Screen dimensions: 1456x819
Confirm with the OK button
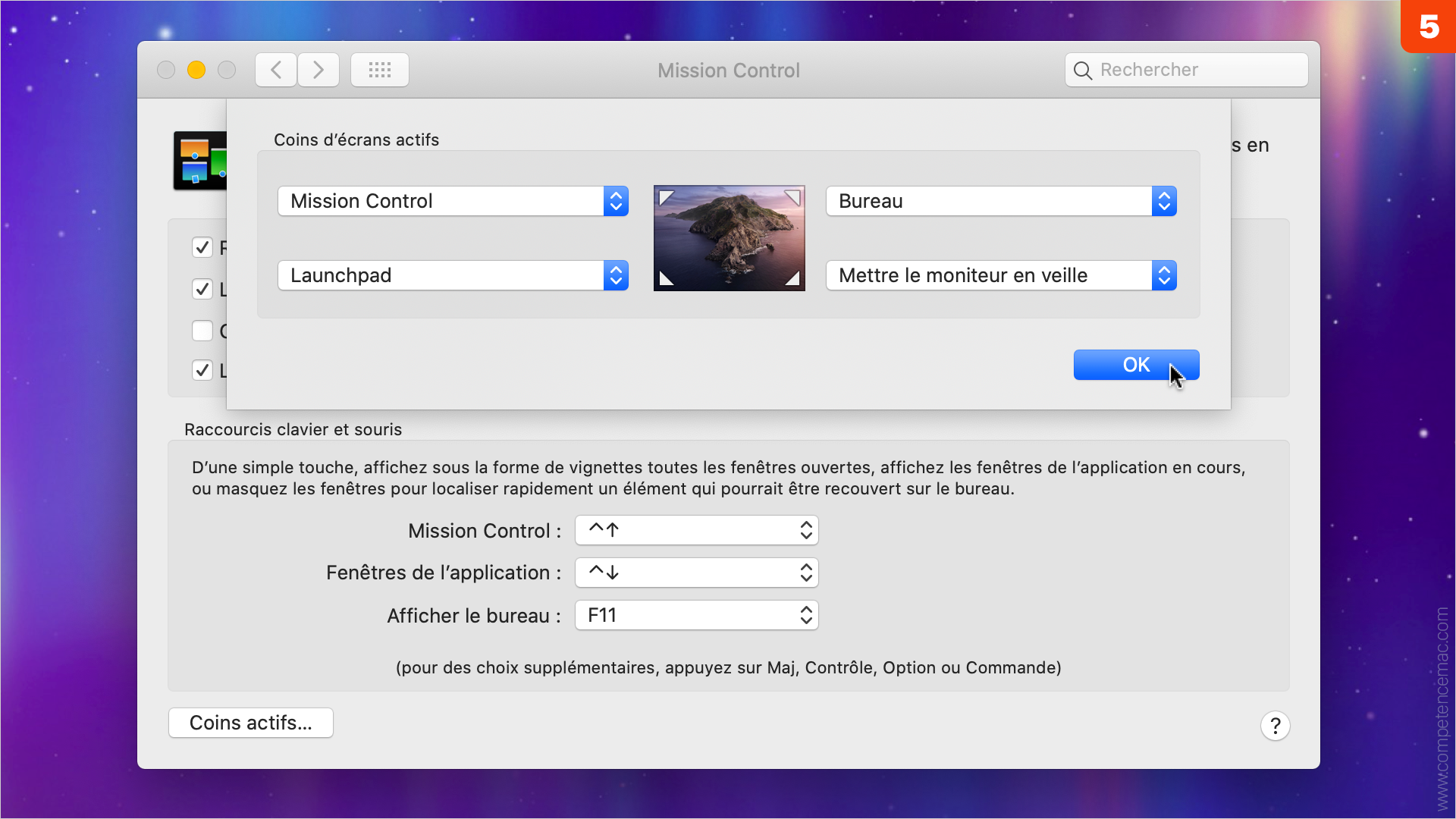tap(1136, 365)
